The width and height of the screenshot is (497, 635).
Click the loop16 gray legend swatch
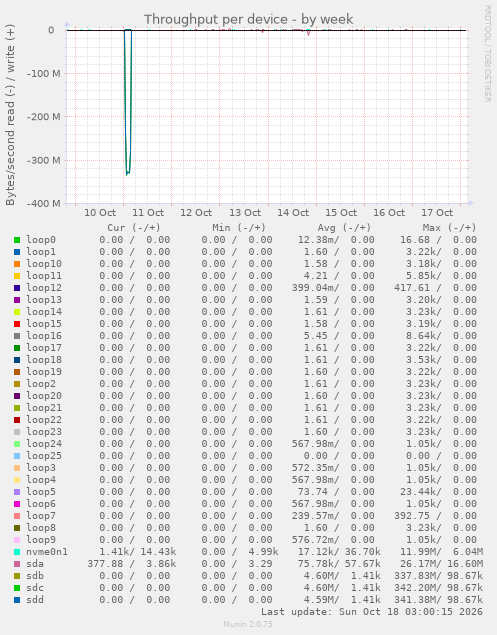(17, 336)
